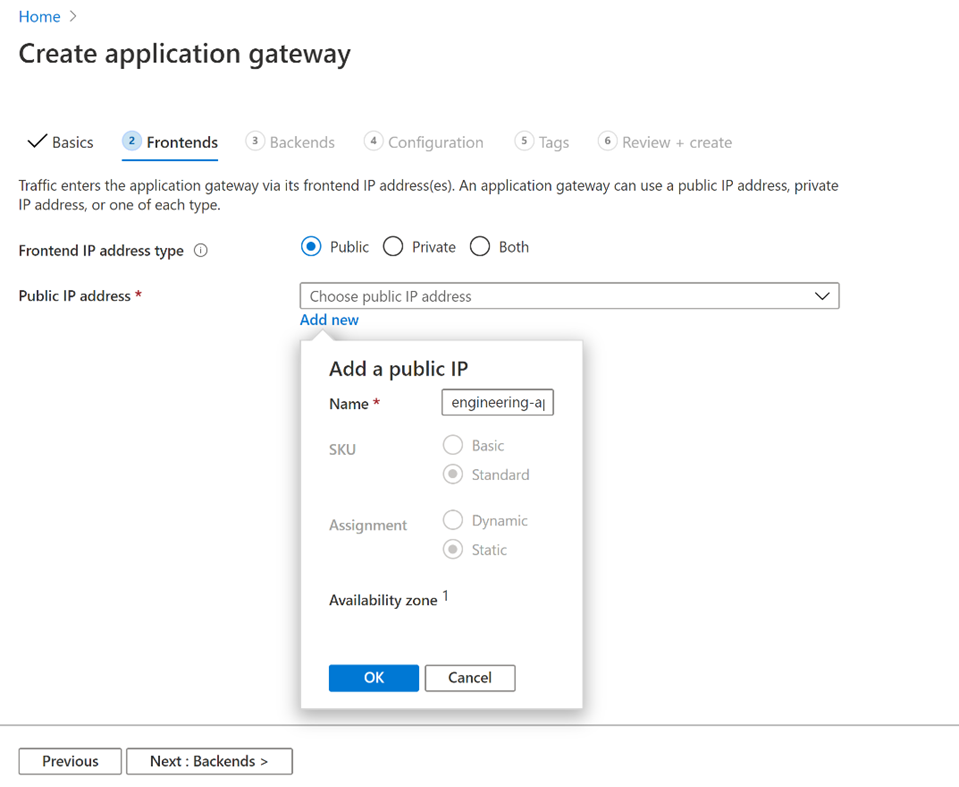
Task: Jump to Review + create tab
Action: tap(665, 142)
